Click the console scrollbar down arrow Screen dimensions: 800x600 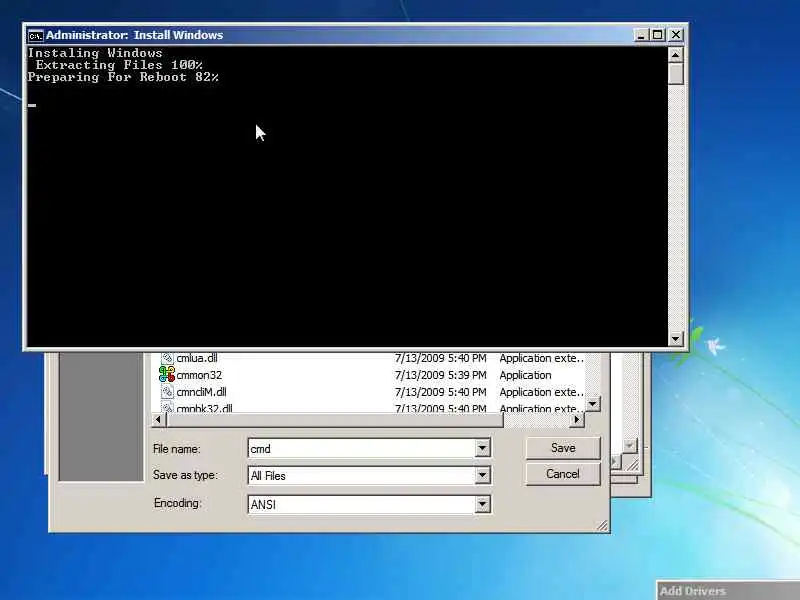(676, 338)
